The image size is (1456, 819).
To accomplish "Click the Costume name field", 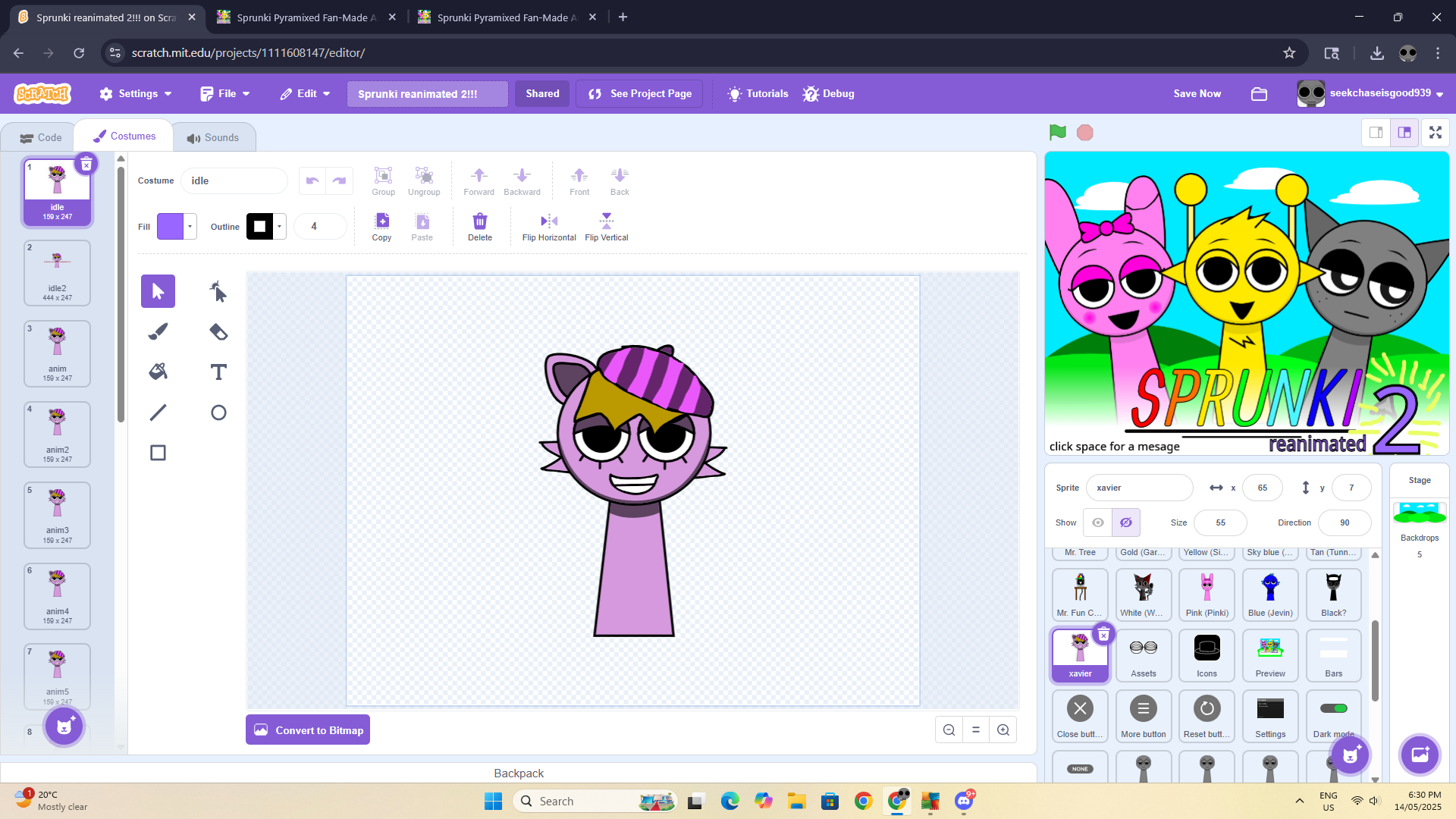I will pyautogui.click(x=234, y=180).
